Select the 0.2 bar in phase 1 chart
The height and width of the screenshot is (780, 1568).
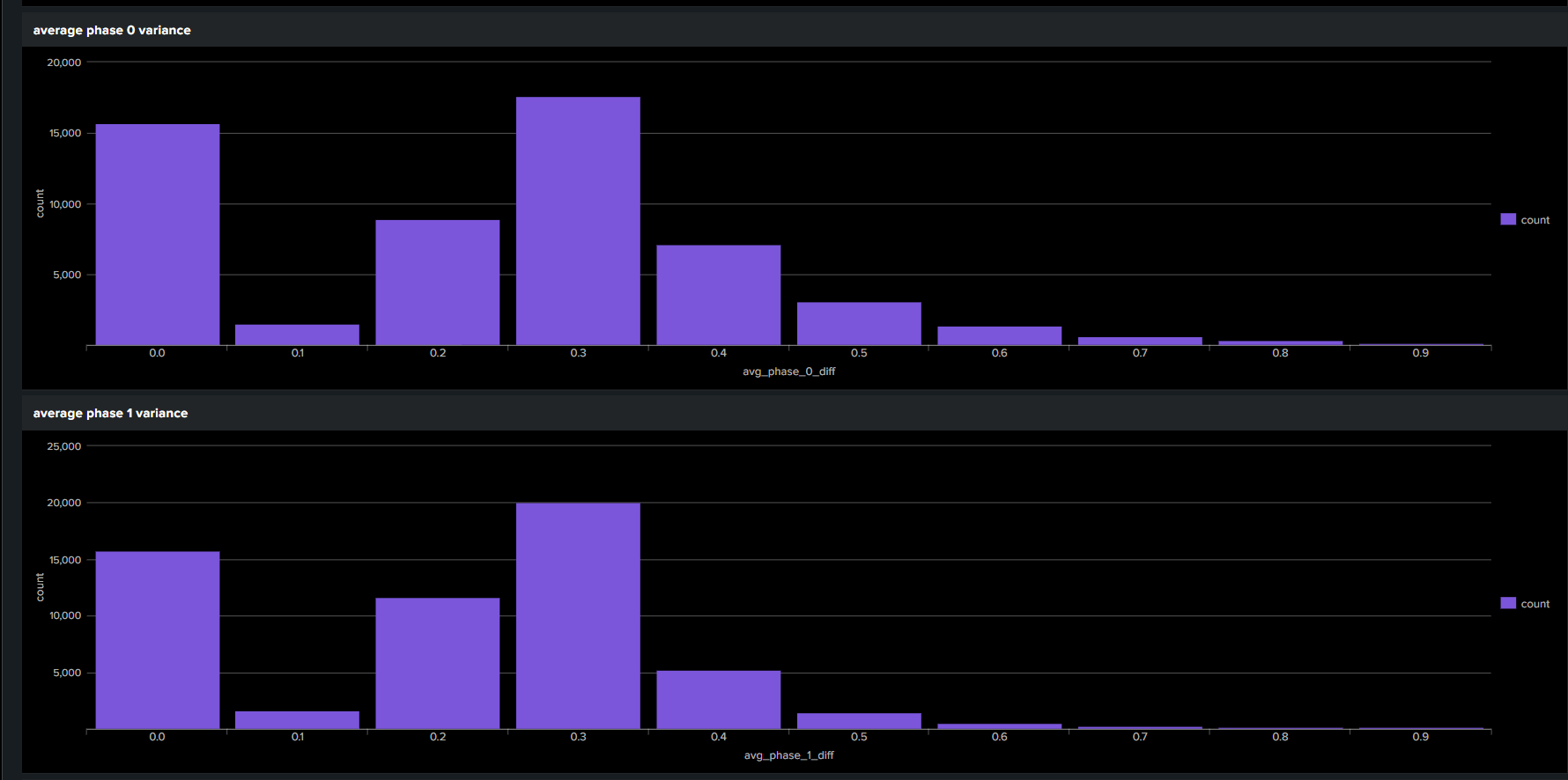point(438,664)
